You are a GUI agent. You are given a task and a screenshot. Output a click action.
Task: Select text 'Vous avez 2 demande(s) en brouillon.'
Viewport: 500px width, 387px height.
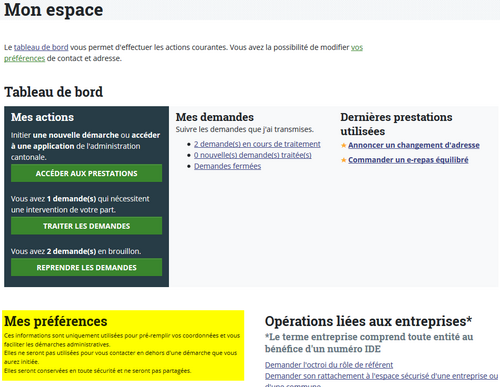coord(76,251)
